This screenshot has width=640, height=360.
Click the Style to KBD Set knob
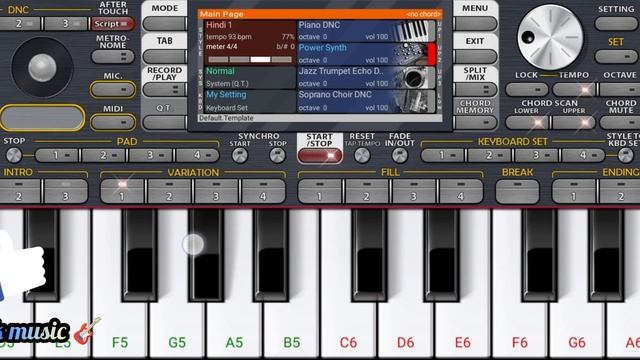click(625, 155)
